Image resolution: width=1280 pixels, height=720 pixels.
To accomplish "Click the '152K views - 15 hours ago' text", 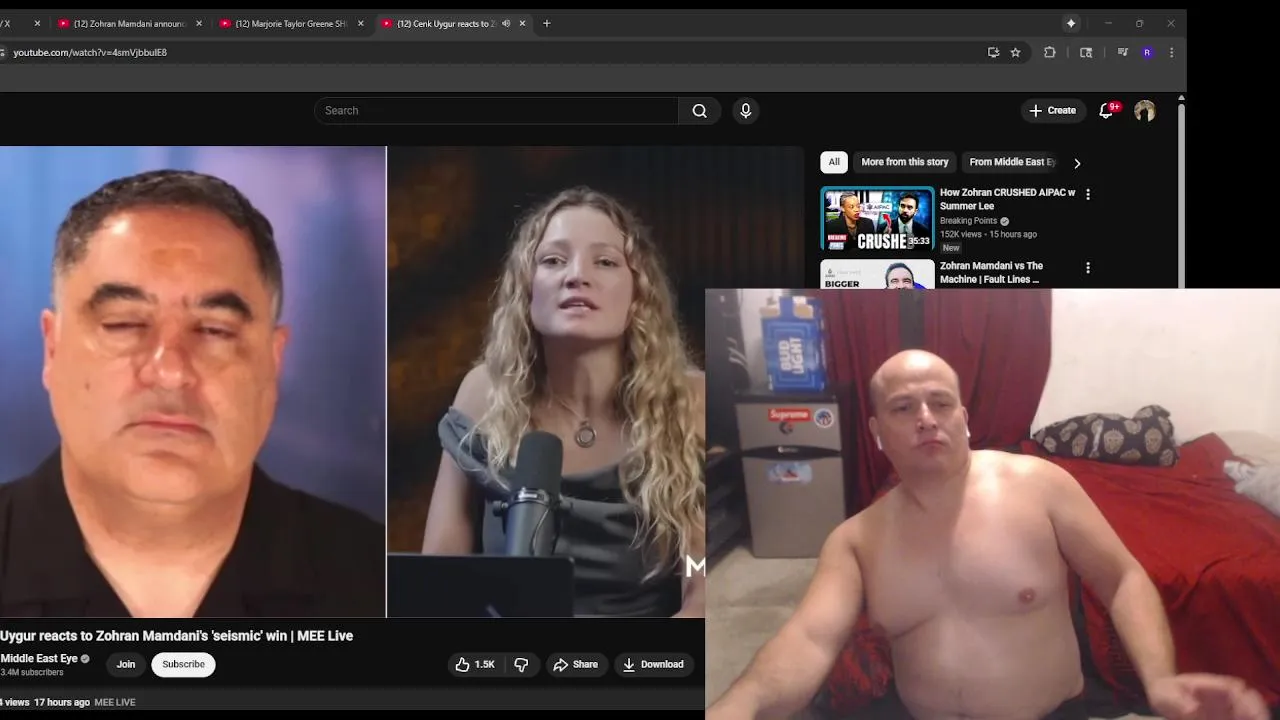I will (x=988, y=234).
